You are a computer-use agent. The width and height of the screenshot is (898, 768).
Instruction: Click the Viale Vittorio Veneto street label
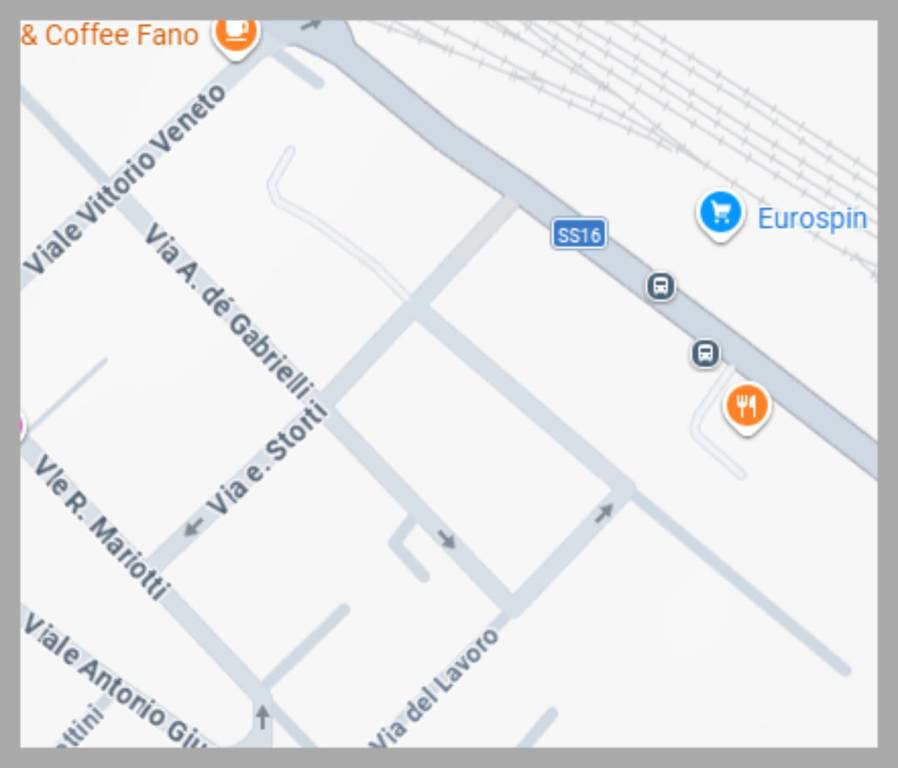[x=125, y=179]
